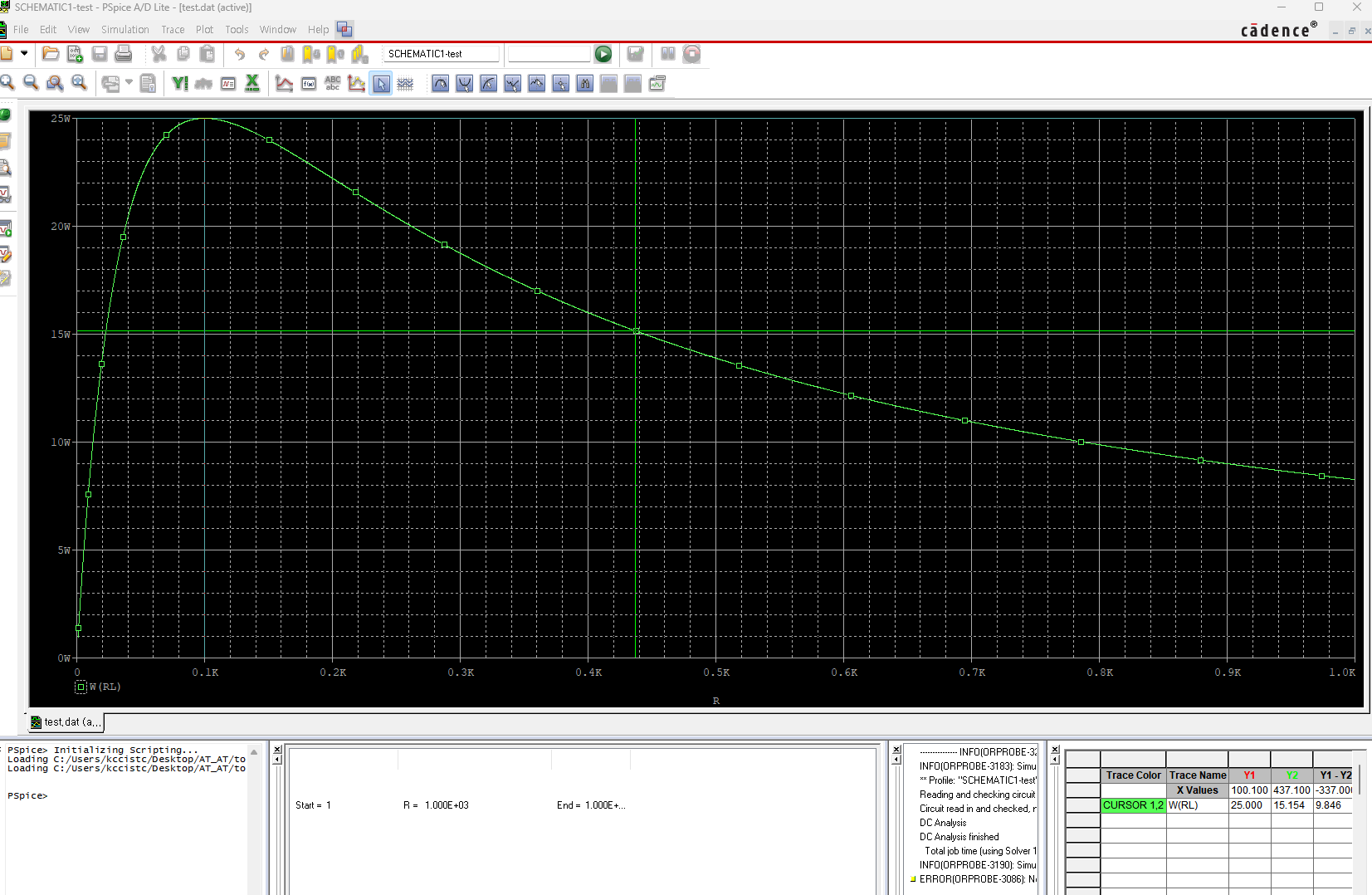The width and height of the screenshot is (1372, 895).
Task: Click the Y1 column header
Action: pos(1249,775)
